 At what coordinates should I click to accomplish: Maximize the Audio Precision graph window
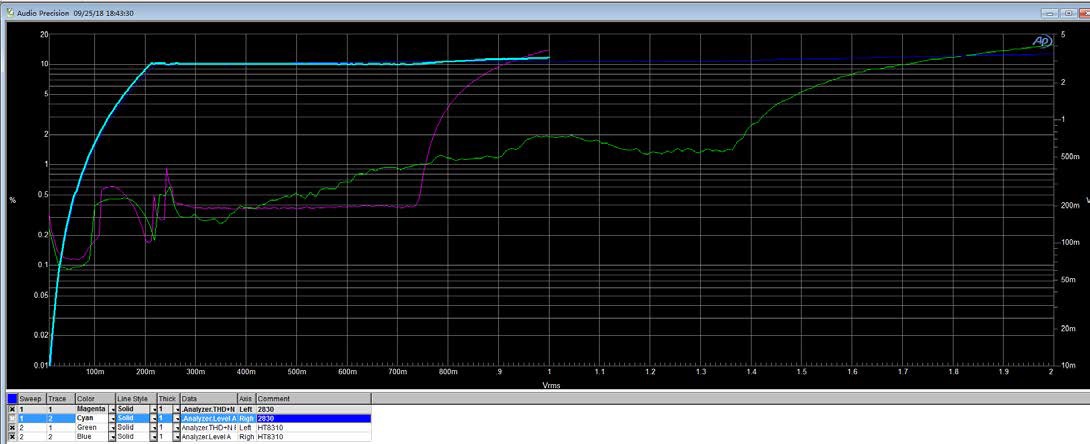pos(1063,13)
